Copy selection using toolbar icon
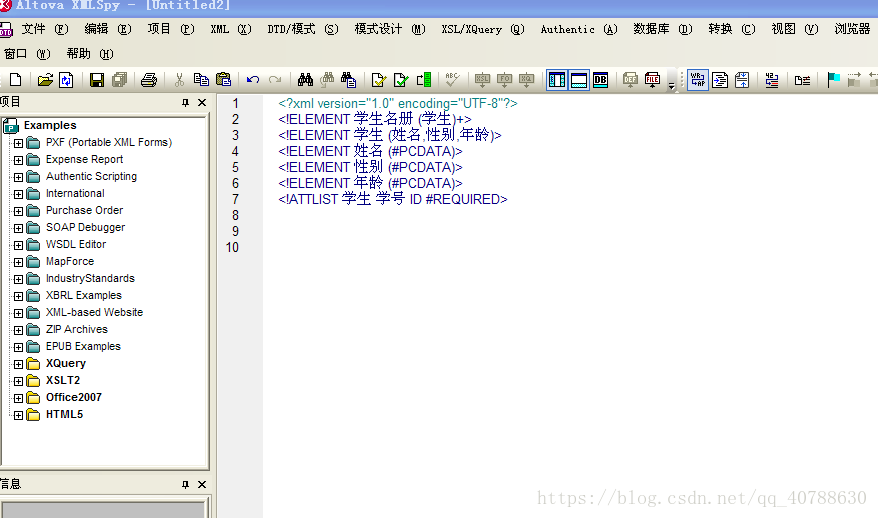The image size is (878, 518). coord(201,80)
